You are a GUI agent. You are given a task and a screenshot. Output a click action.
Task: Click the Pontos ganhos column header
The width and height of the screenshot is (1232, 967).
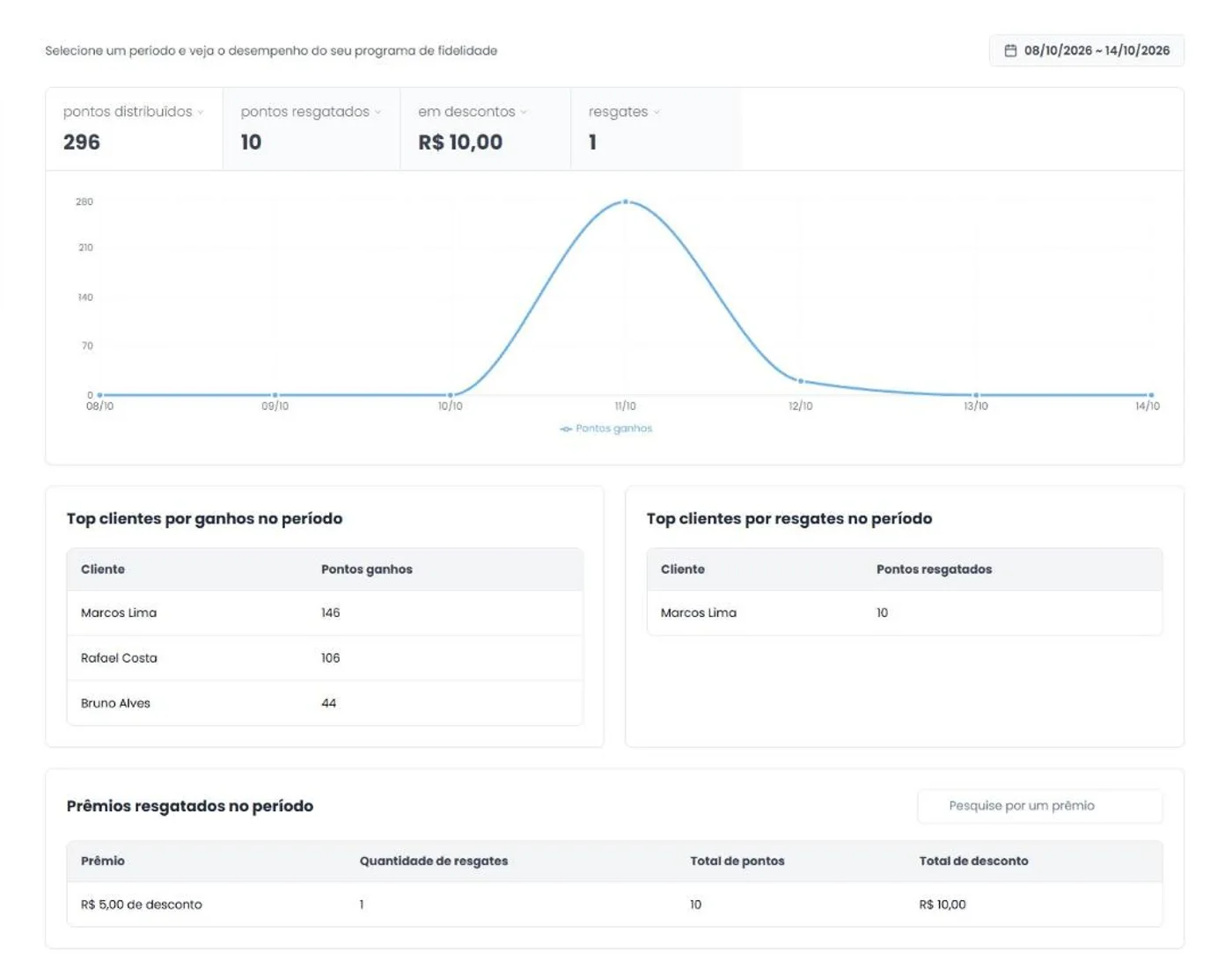click(367, 569)
